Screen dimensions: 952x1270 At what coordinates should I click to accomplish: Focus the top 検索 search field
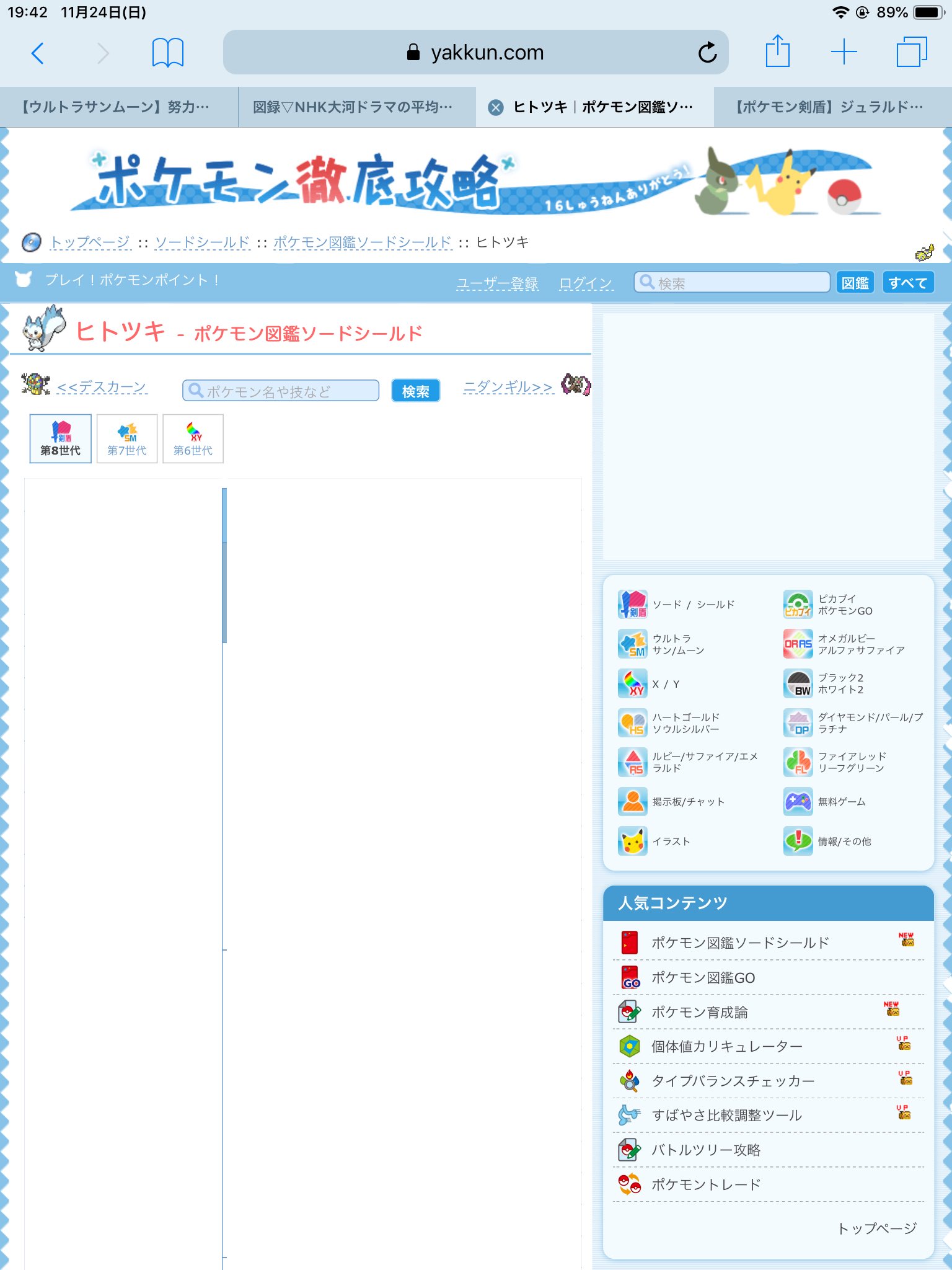[x=732, y=283]
